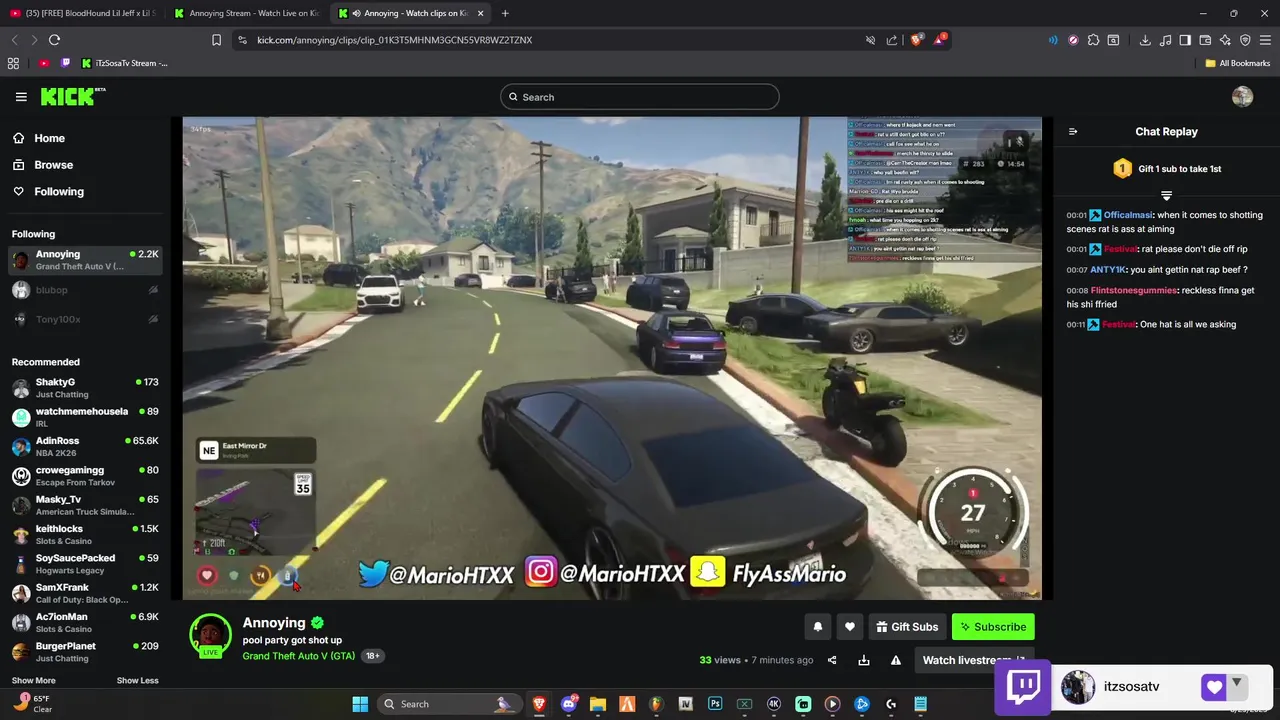Close the Annoying Watch clips tab
This screenshot has height=720, width=1280.
(x=481, y=13)
